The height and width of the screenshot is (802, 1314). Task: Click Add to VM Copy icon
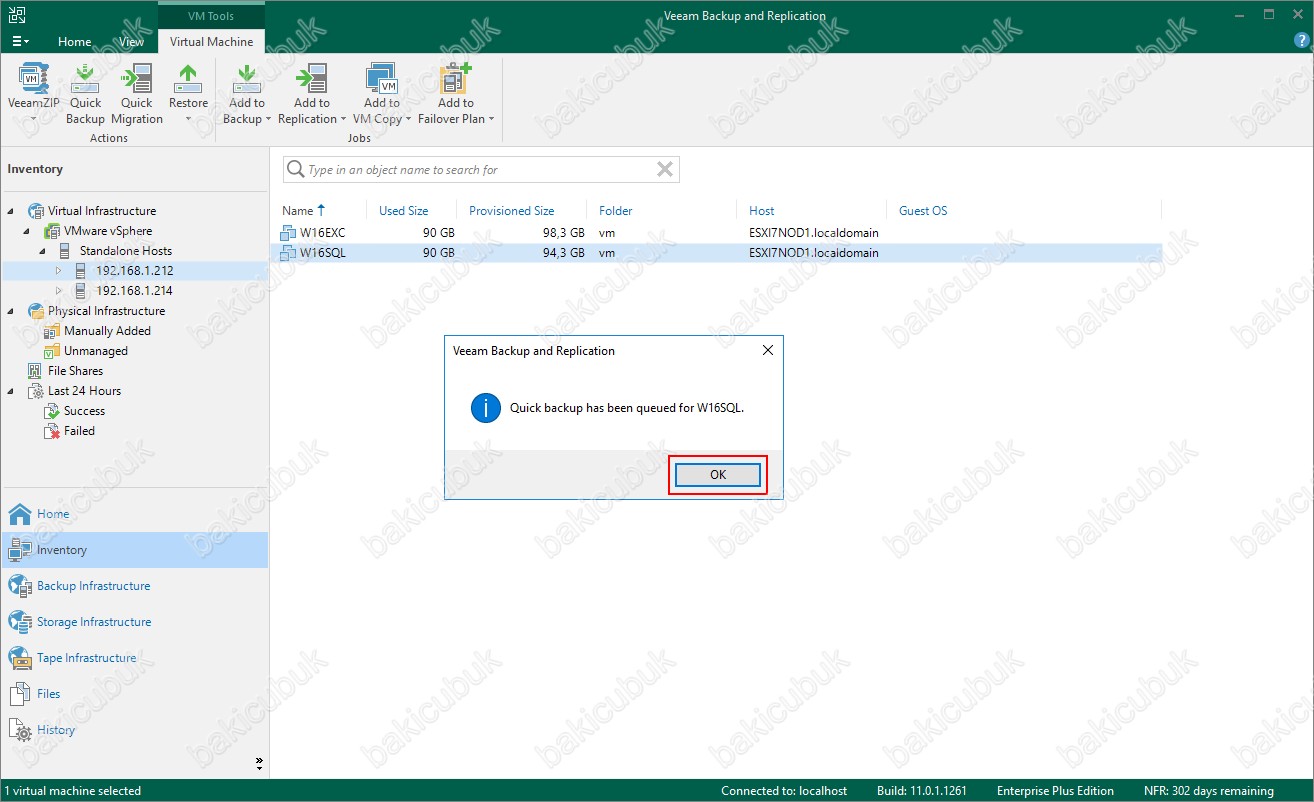[382, 80]
